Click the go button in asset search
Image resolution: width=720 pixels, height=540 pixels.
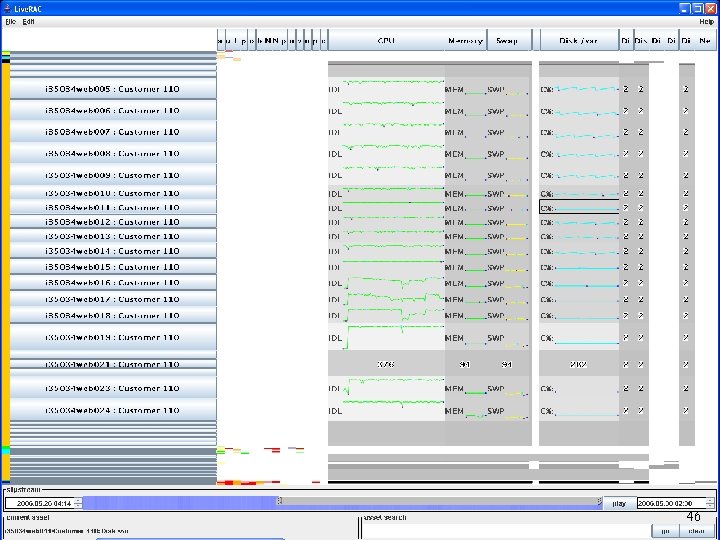pos(665,531)
